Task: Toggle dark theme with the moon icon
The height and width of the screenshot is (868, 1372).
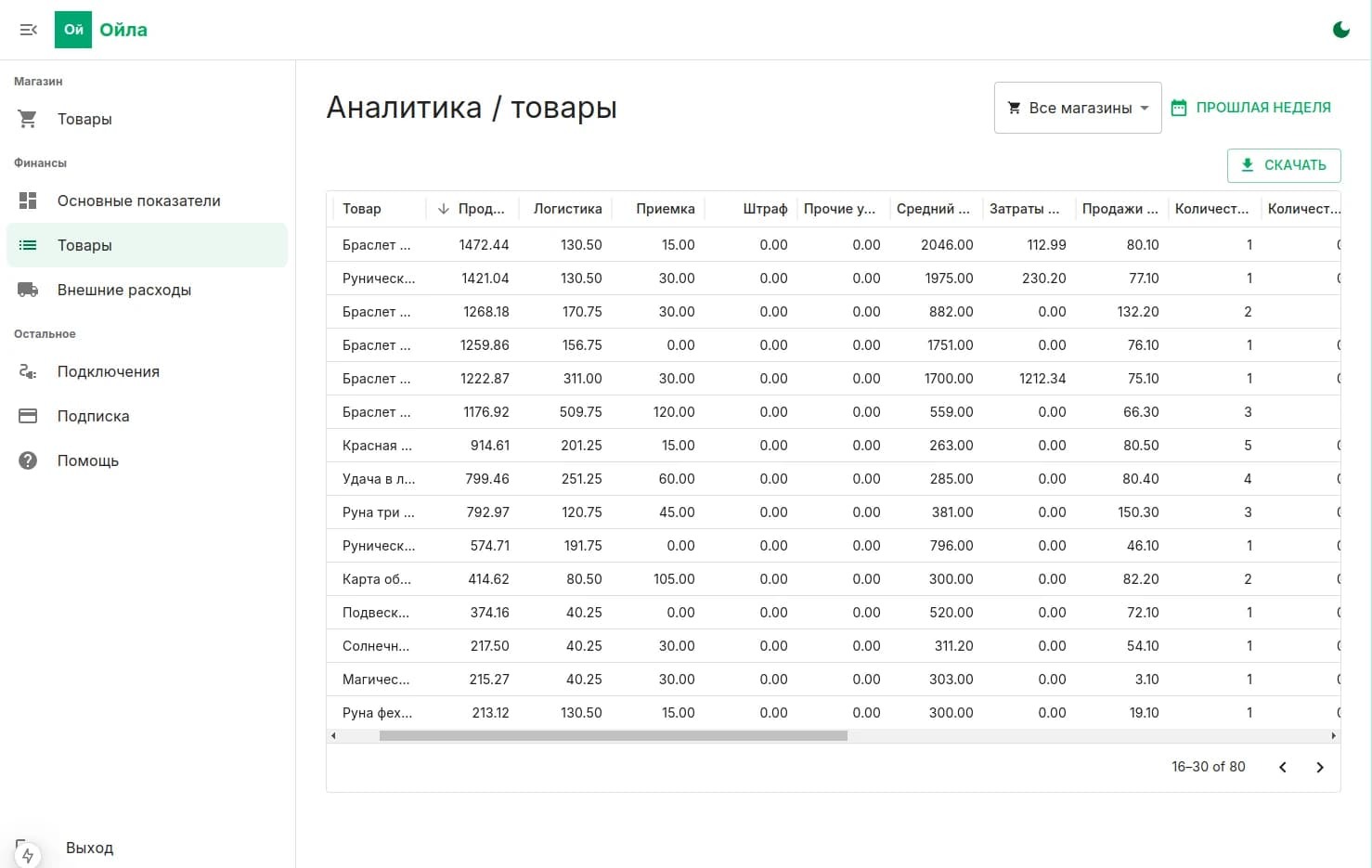Action: 1340,29
